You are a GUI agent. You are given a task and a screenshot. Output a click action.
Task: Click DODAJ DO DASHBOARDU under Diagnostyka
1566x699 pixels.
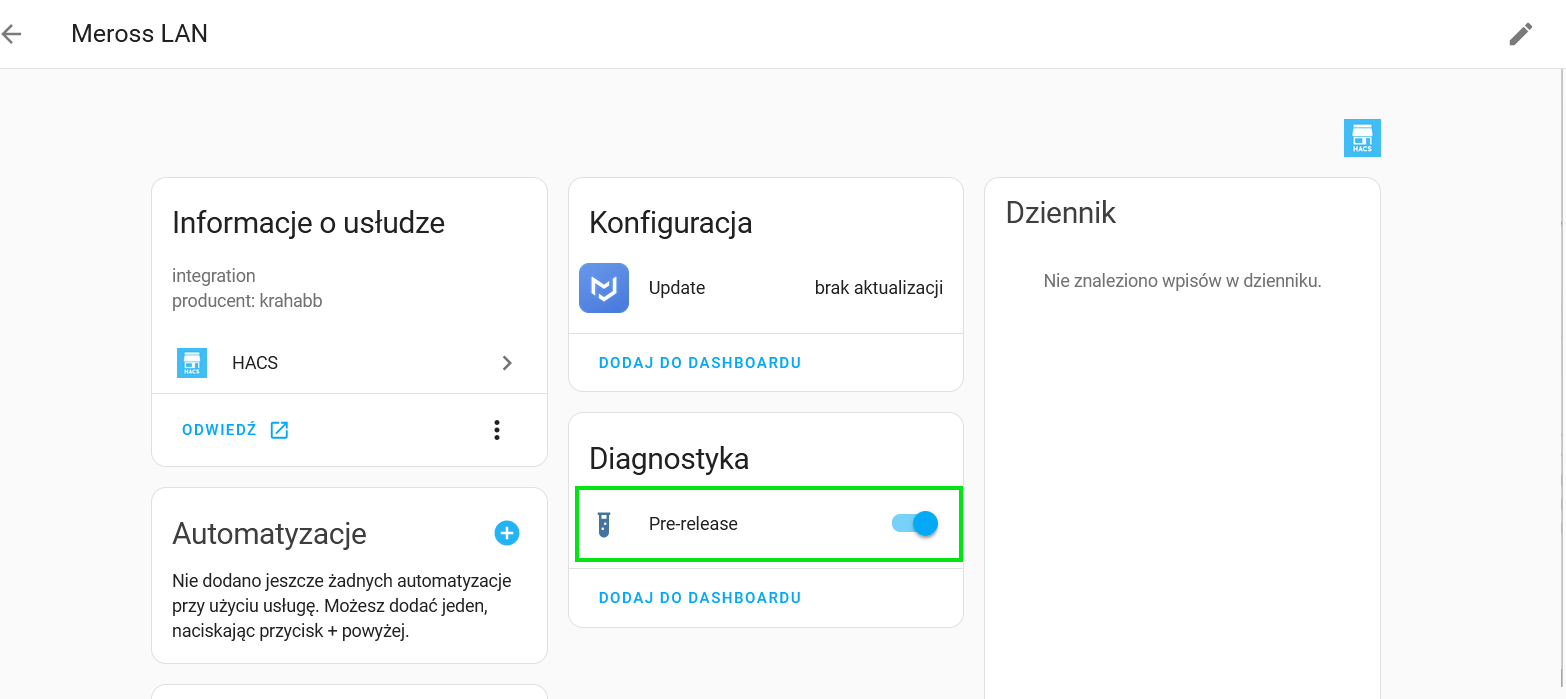(700, 598)
